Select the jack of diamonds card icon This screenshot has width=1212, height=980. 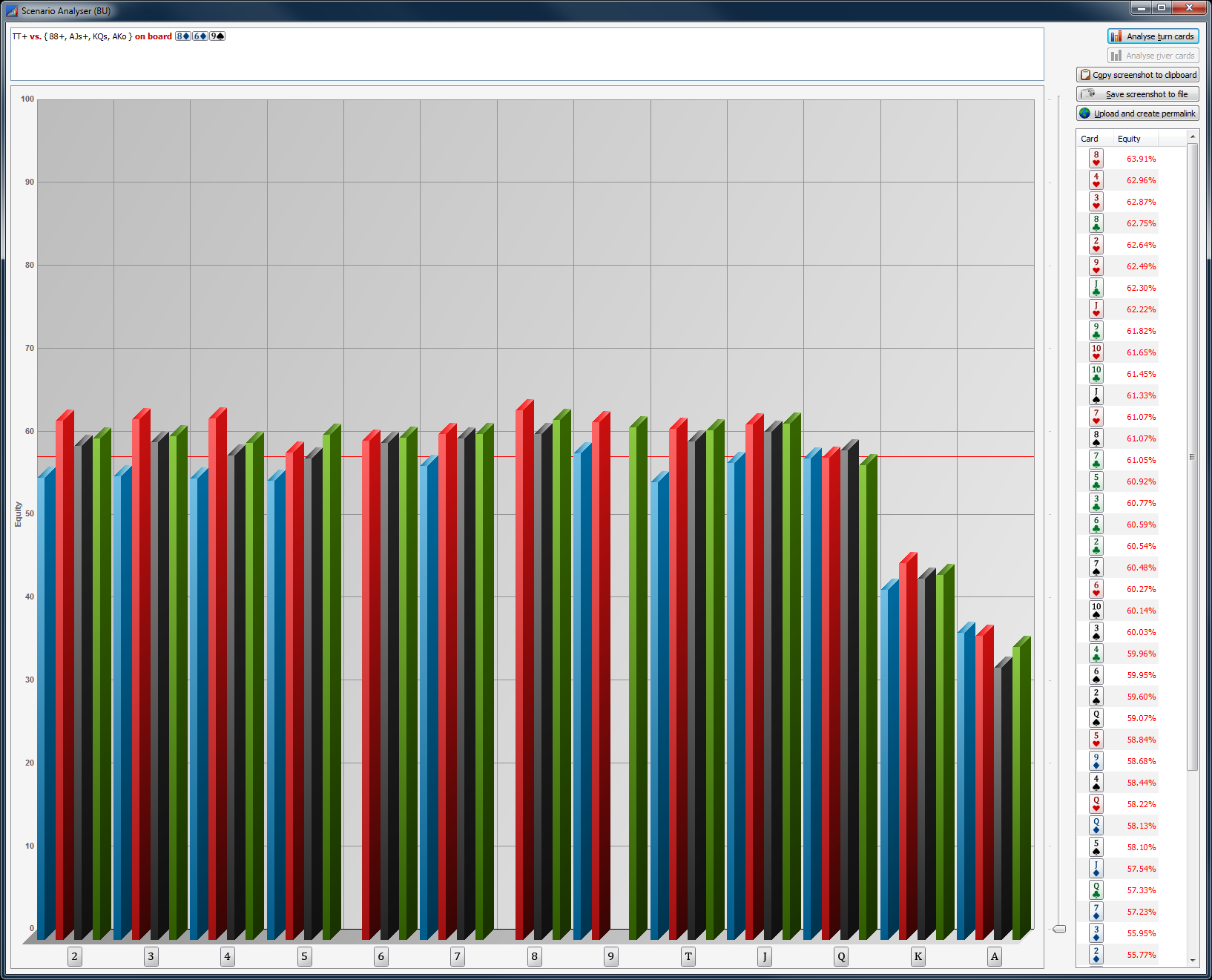[1096, 869]
